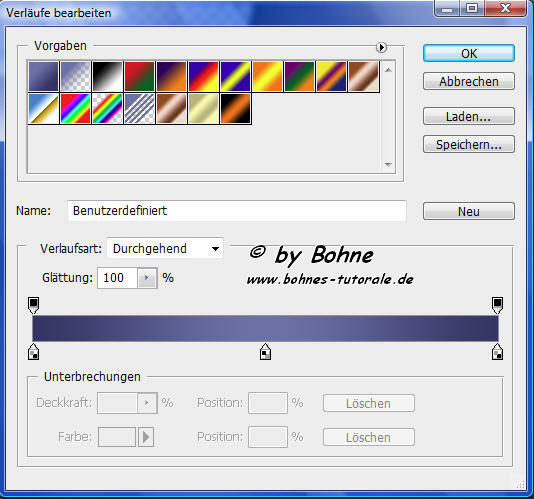Open the Glättung percentage slider arrow
Screen dimensions: 534x499
click(x=147, y=278)
